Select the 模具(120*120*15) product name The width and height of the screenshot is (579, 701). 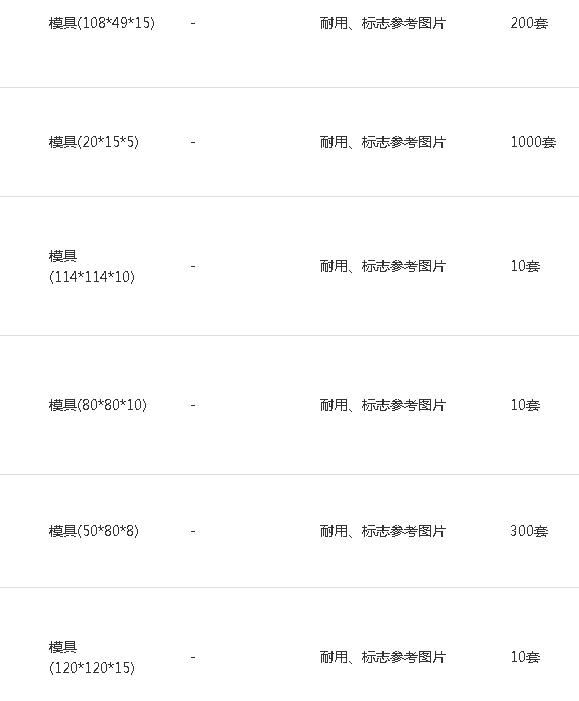pos(92,658)
